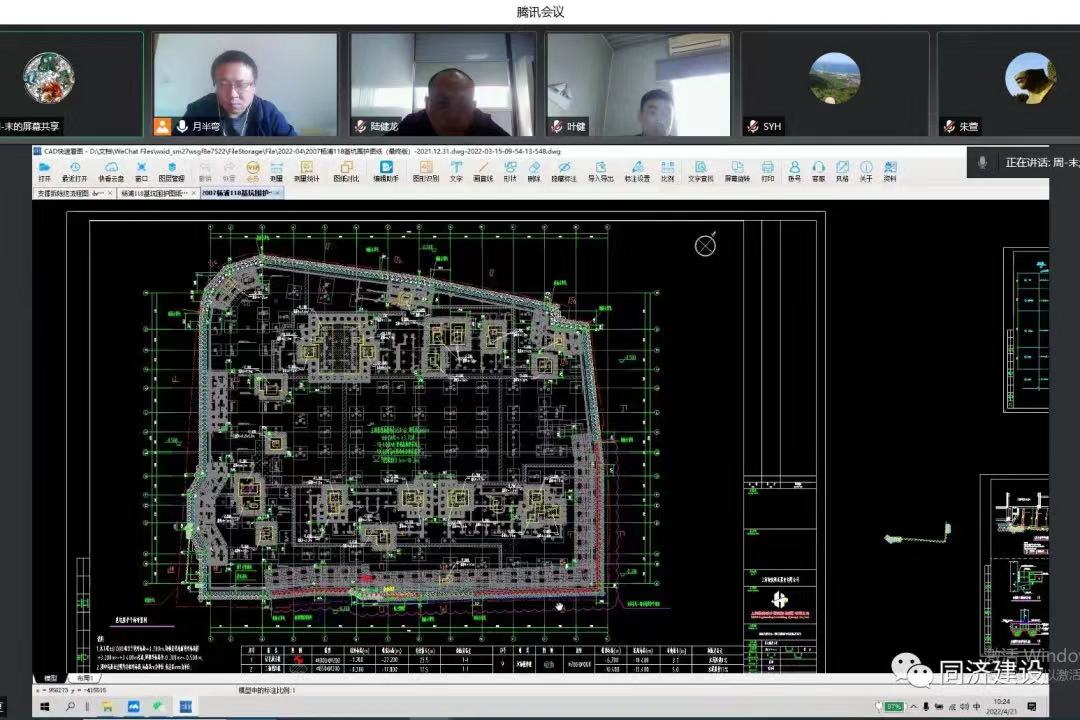1080x720 pixels.
Task: Open the 最近打开 recent files list
Action: click(74, 171)
